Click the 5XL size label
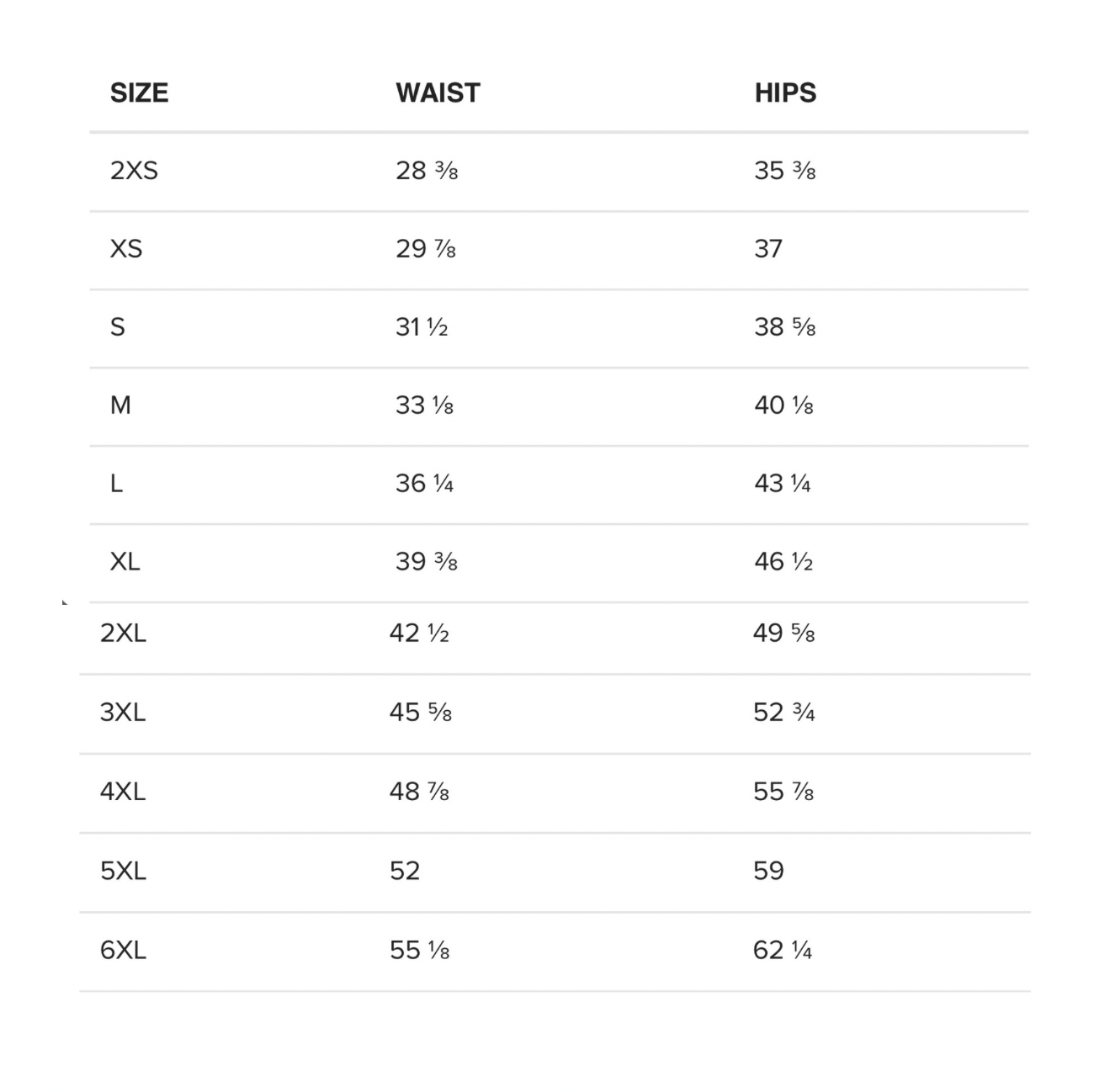Viewport: 1110px width, 1092px height. point(123,871)
